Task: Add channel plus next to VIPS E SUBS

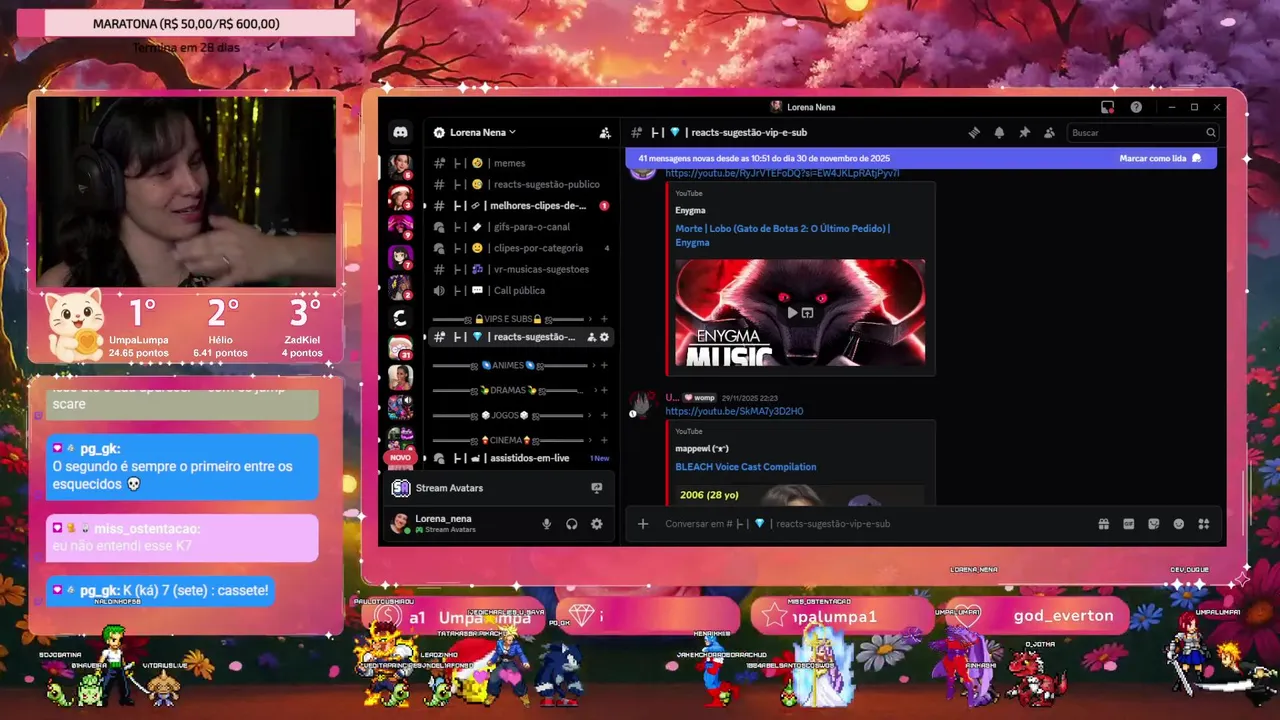Action: tap(604, 319)
